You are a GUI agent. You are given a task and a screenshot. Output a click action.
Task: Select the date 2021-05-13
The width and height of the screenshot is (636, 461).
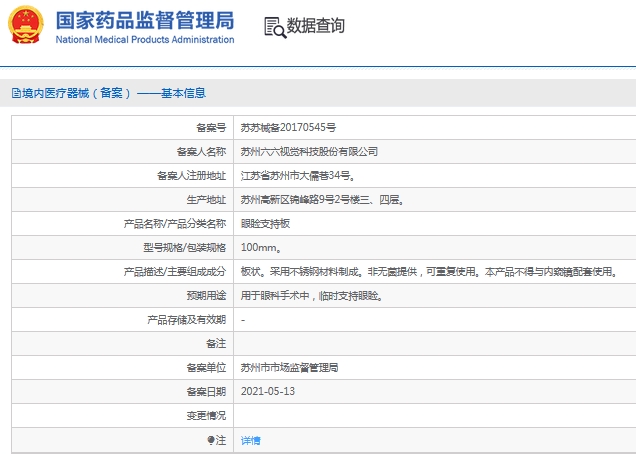coord(268,391)
